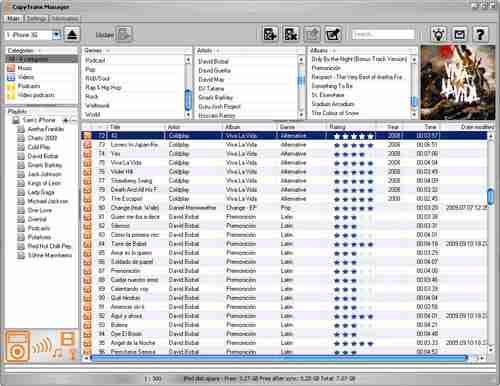Viewport: 500px width, 386px height.
Task: Click the Podcasts category icon
Action: tap(11, 86)
